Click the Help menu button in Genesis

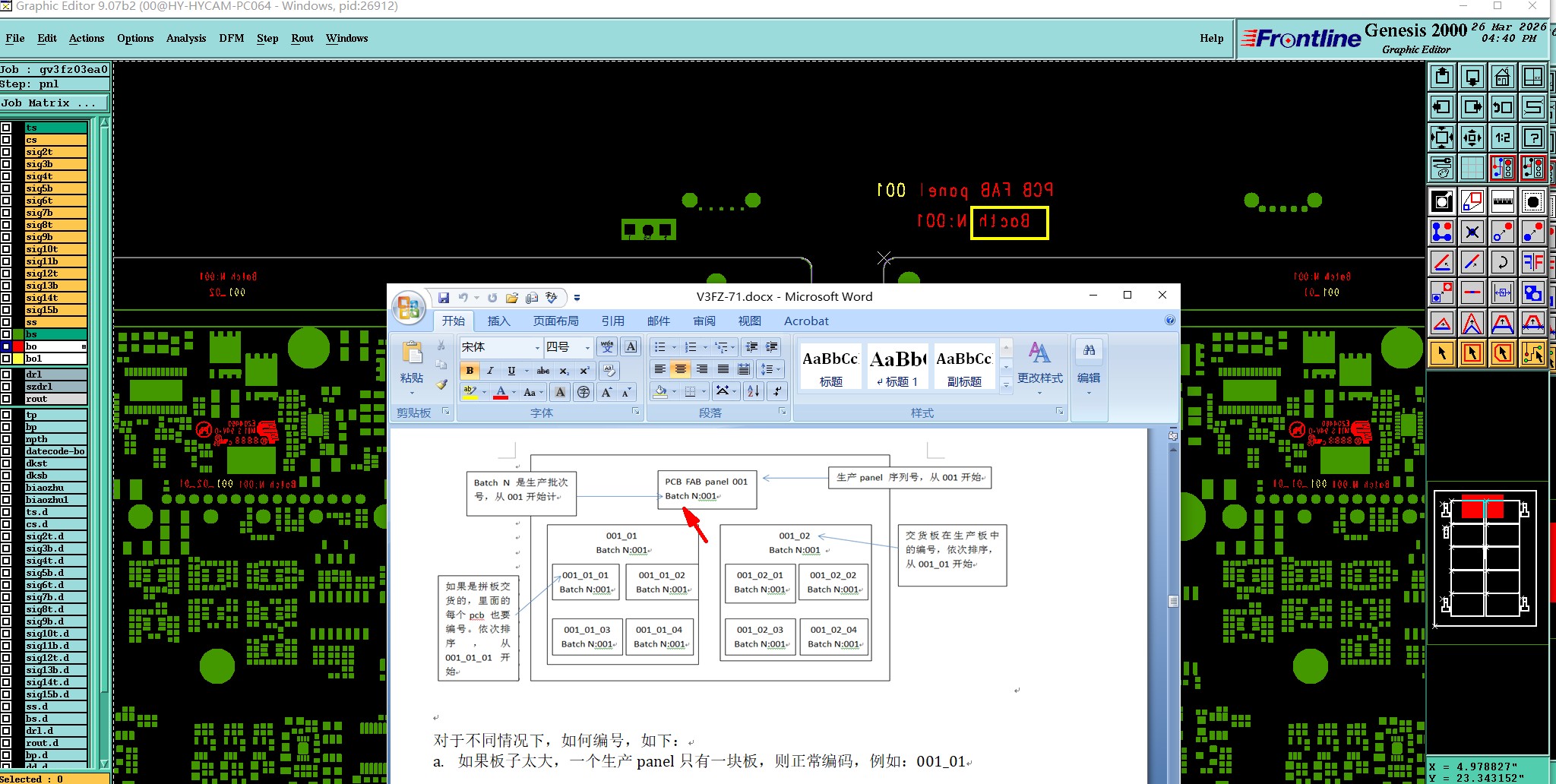tap(1212, 38)
